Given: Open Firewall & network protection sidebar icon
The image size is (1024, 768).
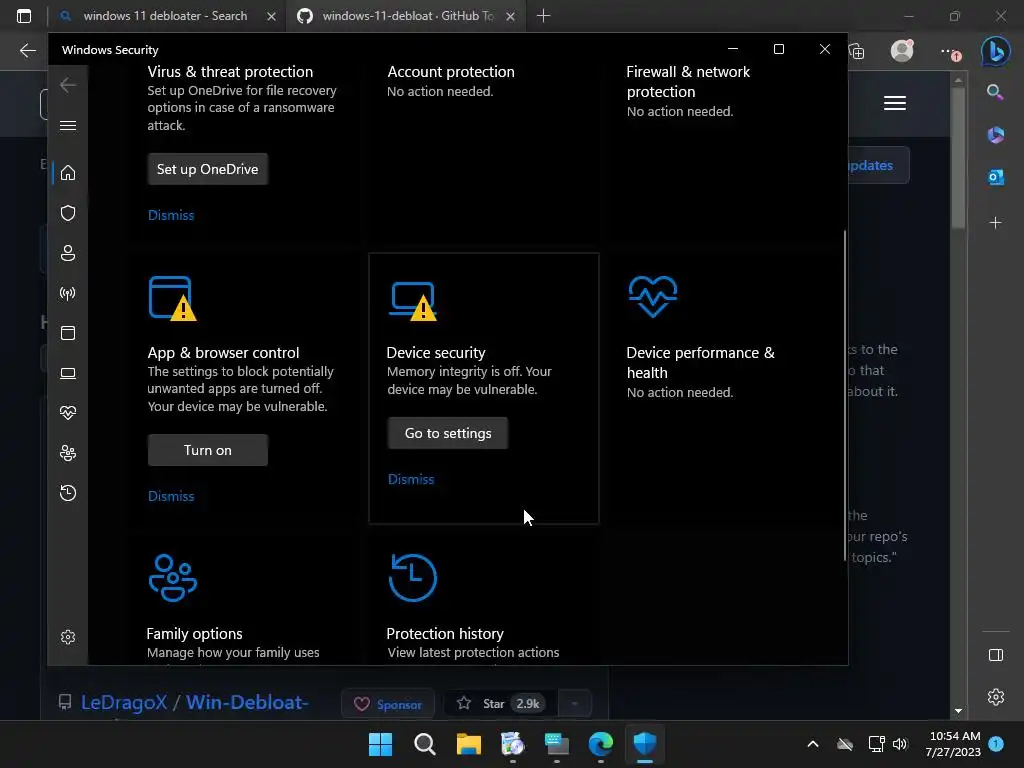Looking at the screenshot, I should (x=68, y=293).
